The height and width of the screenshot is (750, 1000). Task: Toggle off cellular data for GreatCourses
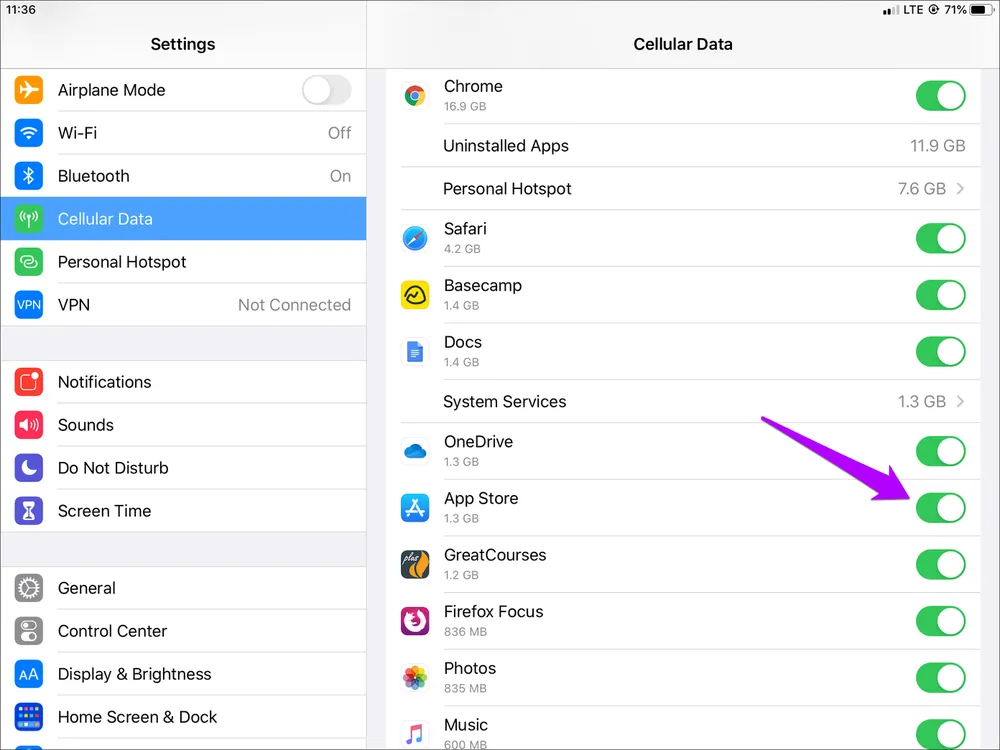pyautogui.click(x=940, y=565)
